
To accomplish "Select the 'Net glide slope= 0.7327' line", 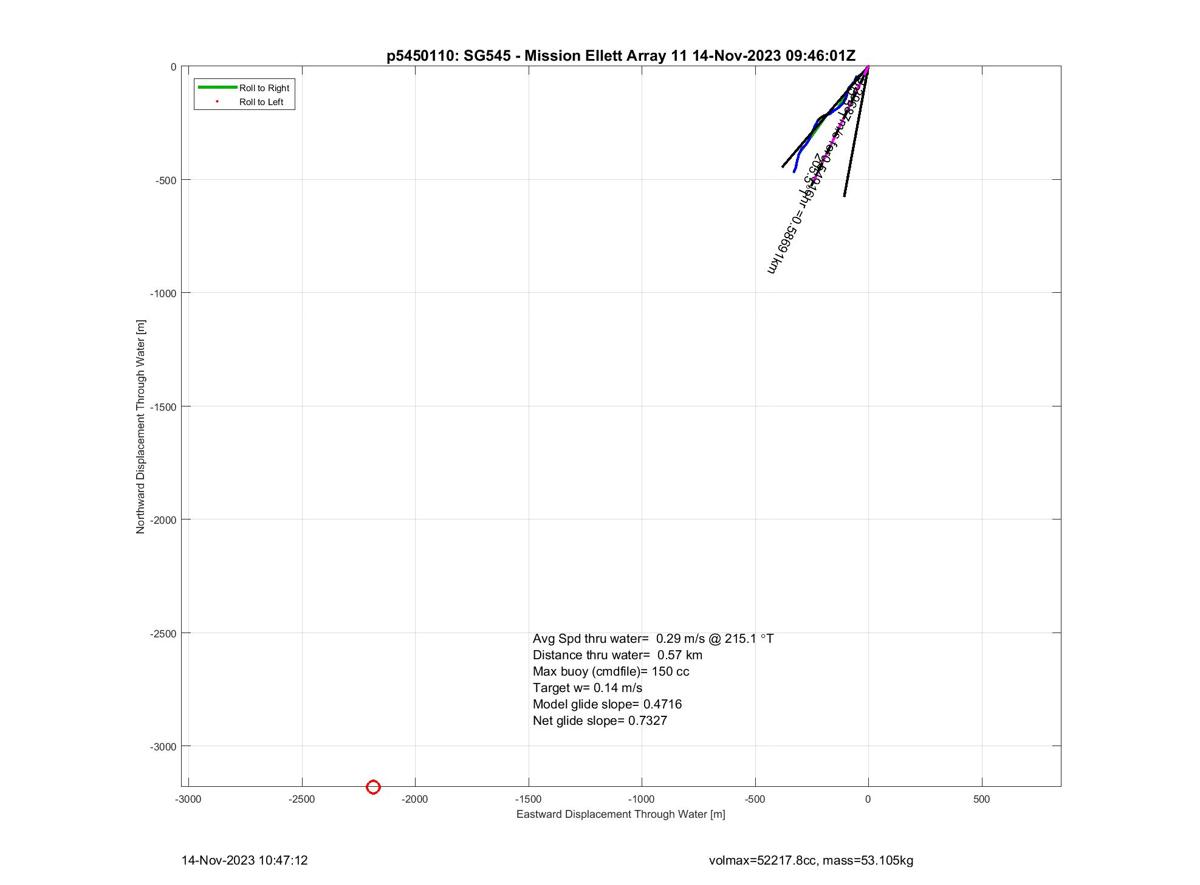I will coord(600,720).
